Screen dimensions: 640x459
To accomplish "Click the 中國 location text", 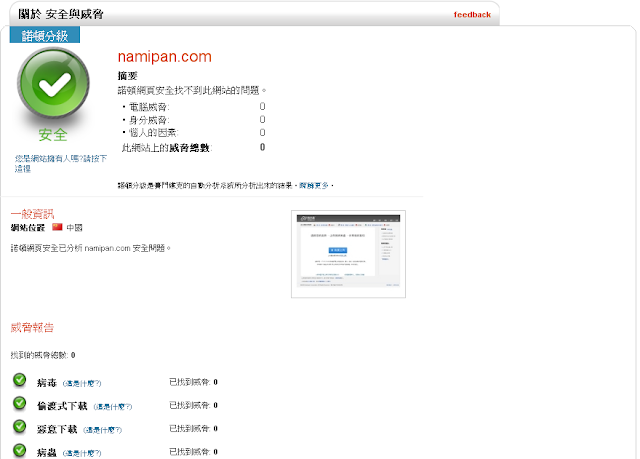I will 74,228.
